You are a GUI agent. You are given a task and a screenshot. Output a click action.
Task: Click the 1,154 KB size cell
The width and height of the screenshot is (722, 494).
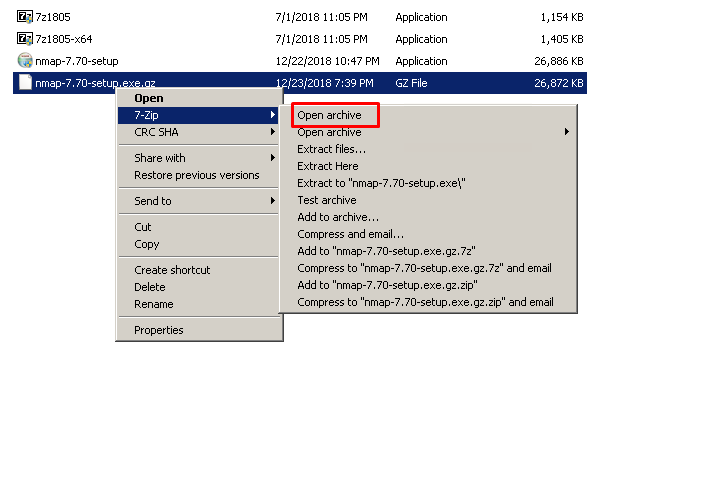point(562,17)
